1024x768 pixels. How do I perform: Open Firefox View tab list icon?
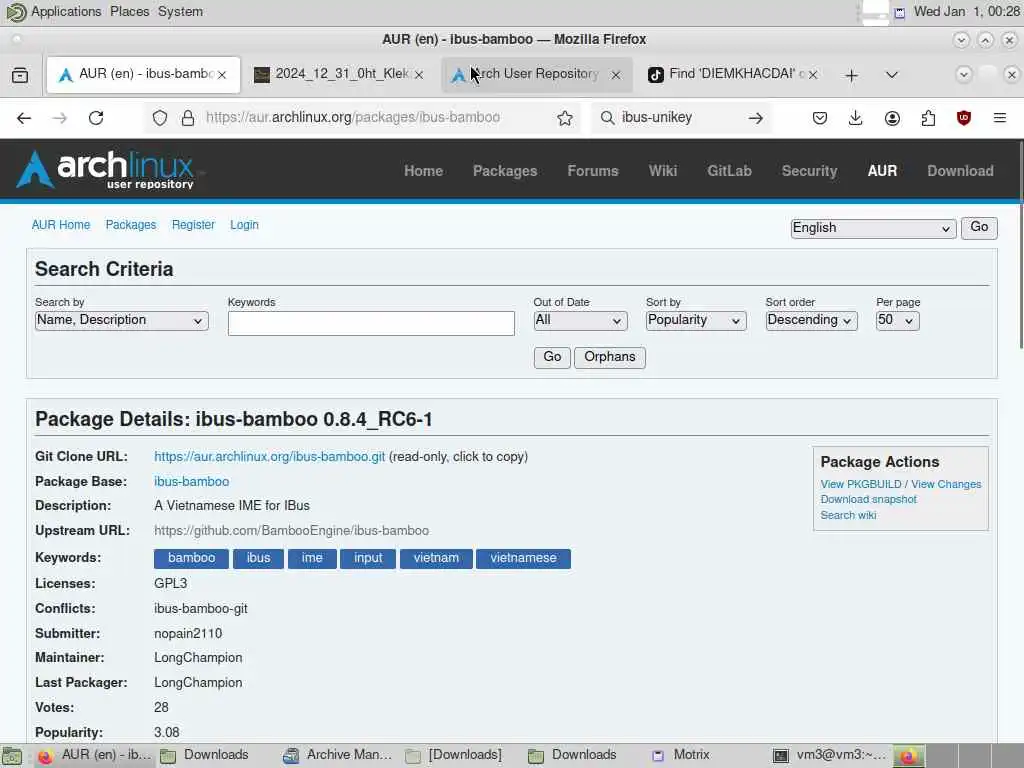20,75
